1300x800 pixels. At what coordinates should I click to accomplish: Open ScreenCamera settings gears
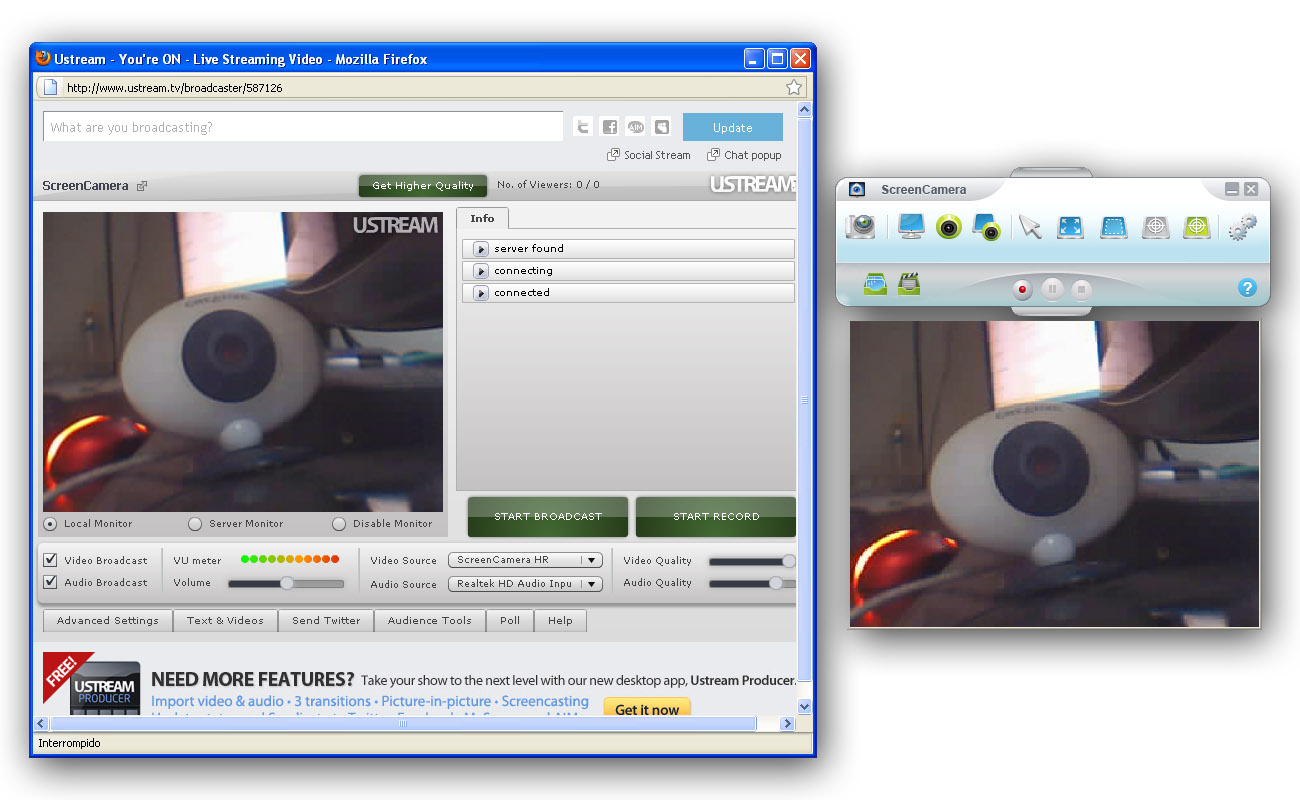tap(1242, 227)
